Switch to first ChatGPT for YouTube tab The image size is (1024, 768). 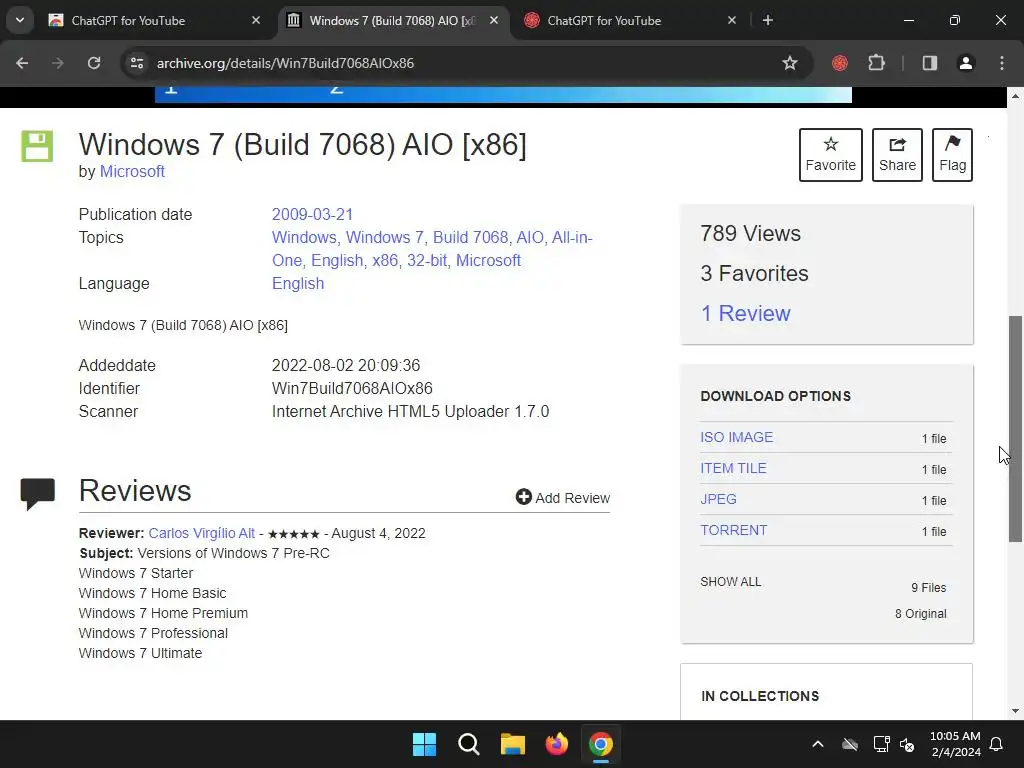(154, 20)
